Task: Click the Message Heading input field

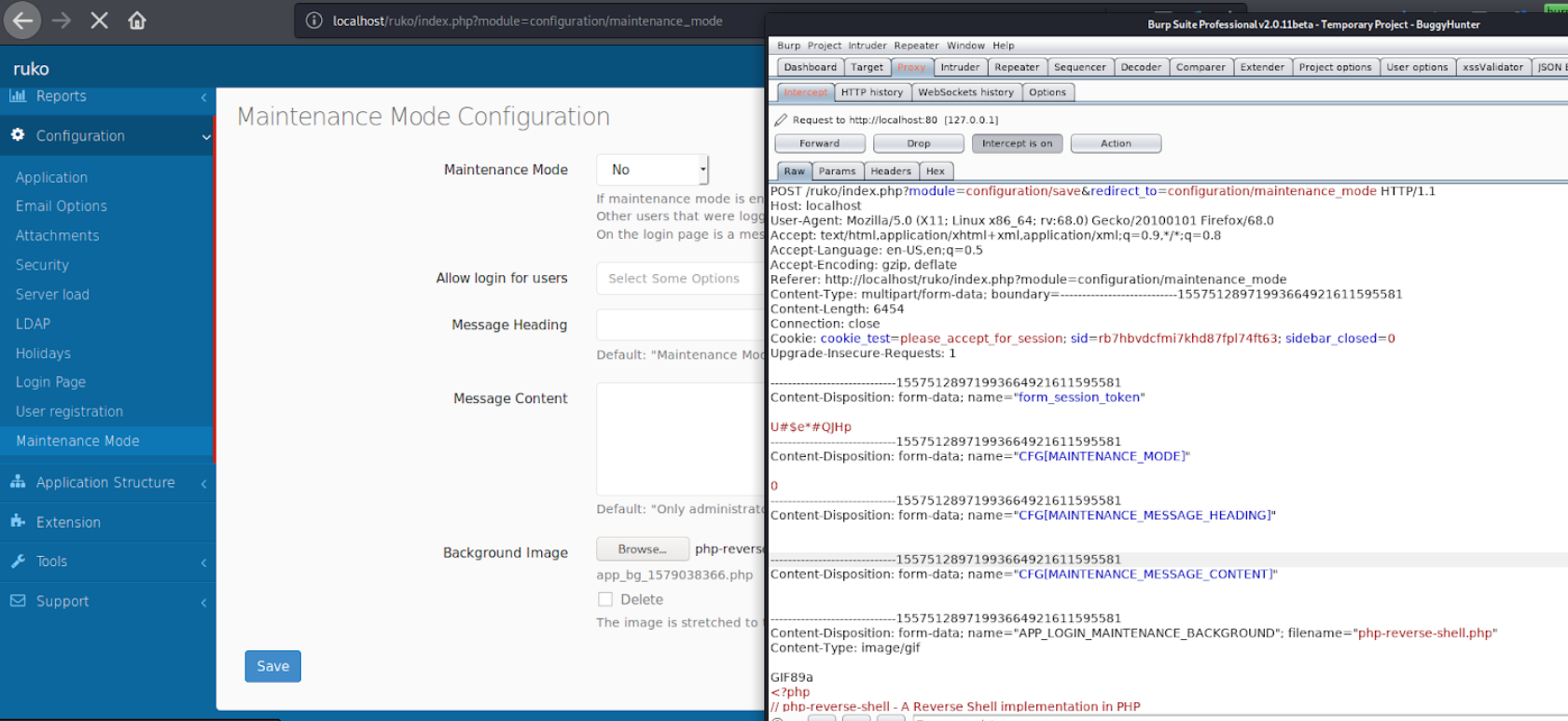Action: [681, 325]
